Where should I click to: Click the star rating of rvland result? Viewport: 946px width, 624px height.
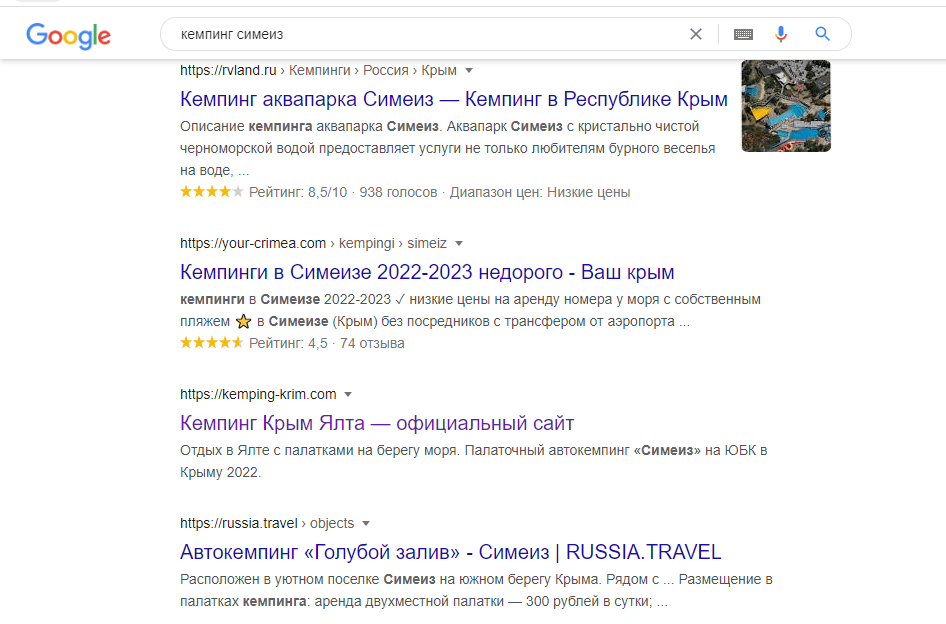coord(211,192)
